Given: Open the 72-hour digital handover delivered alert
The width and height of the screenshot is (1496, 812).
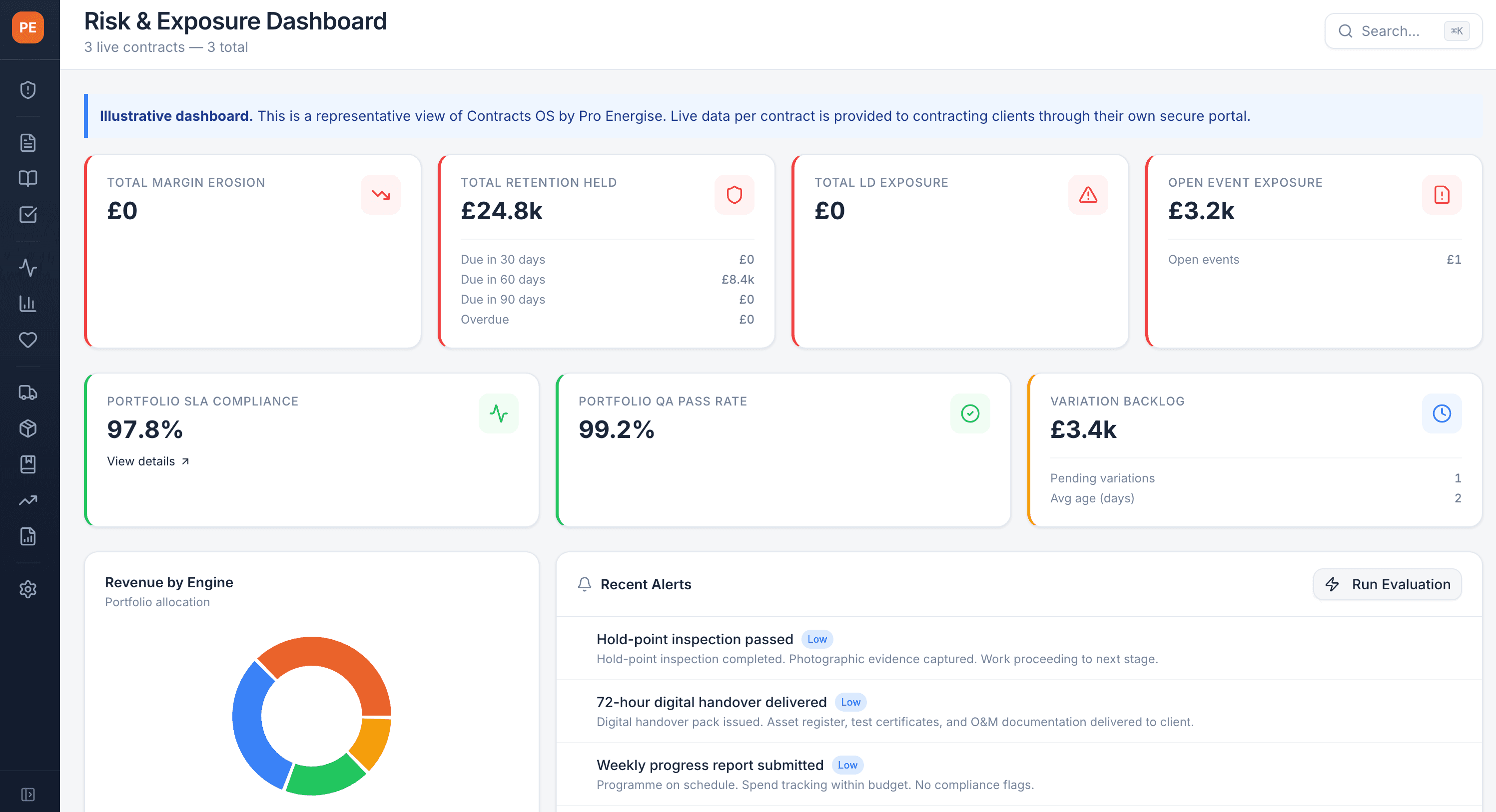Looking at the screenshot, I should pos(1019,712).
